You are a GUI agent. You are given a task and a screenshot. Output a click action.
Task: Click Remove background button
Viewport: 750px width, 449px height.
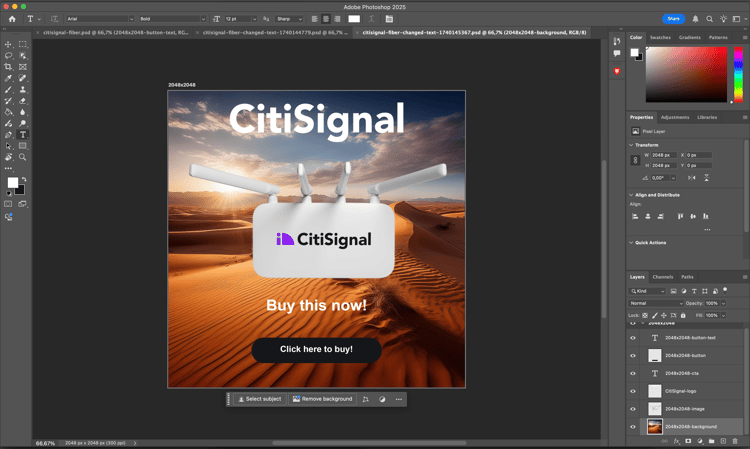(322, 399)
